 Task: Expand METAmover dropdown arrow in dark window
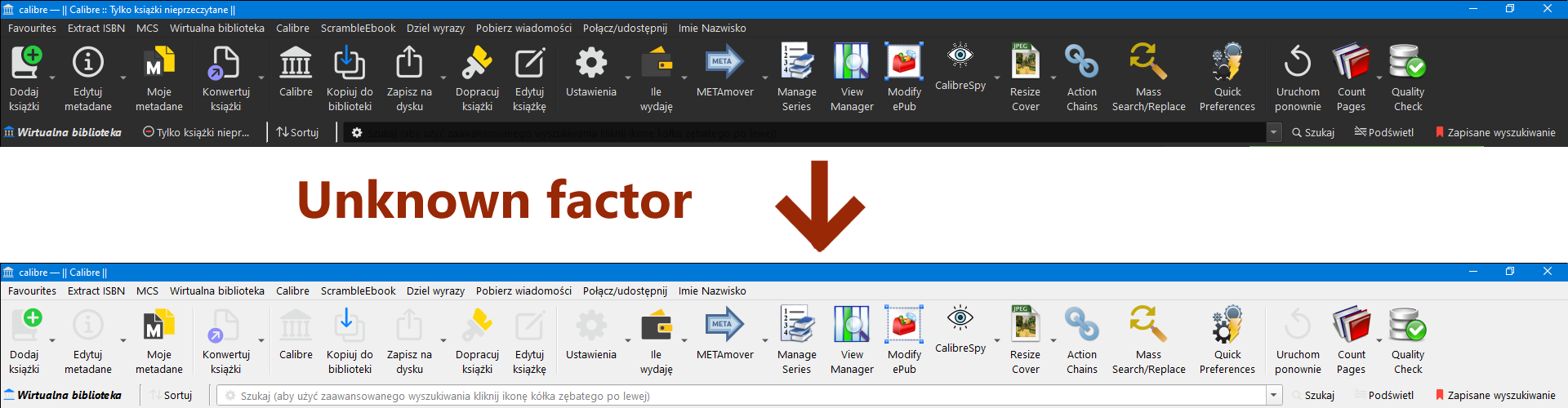coord(765,78)
